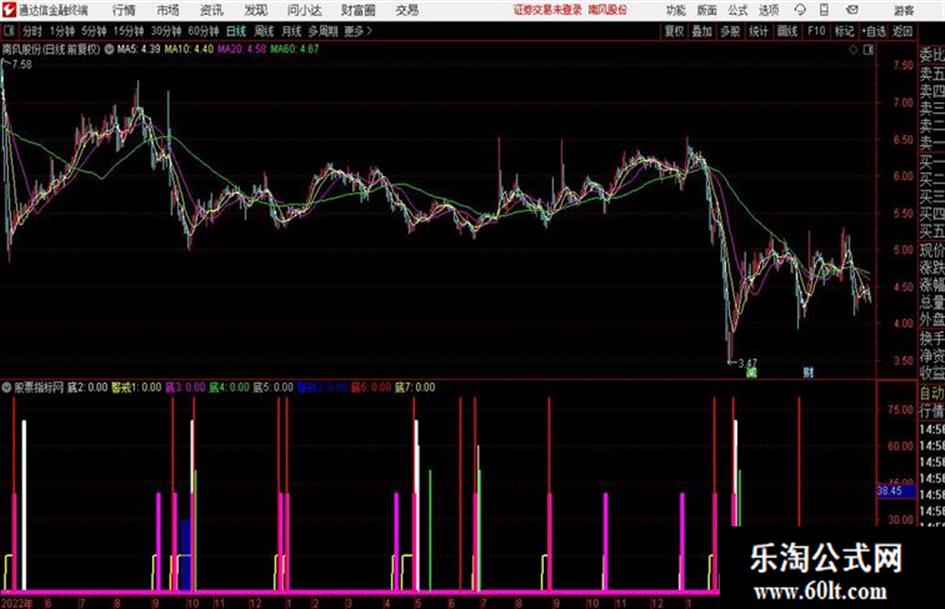Viewport: 945px width, 609px height.
Task: Click the 证券交易未登录 login link
Action: point(548,10)
